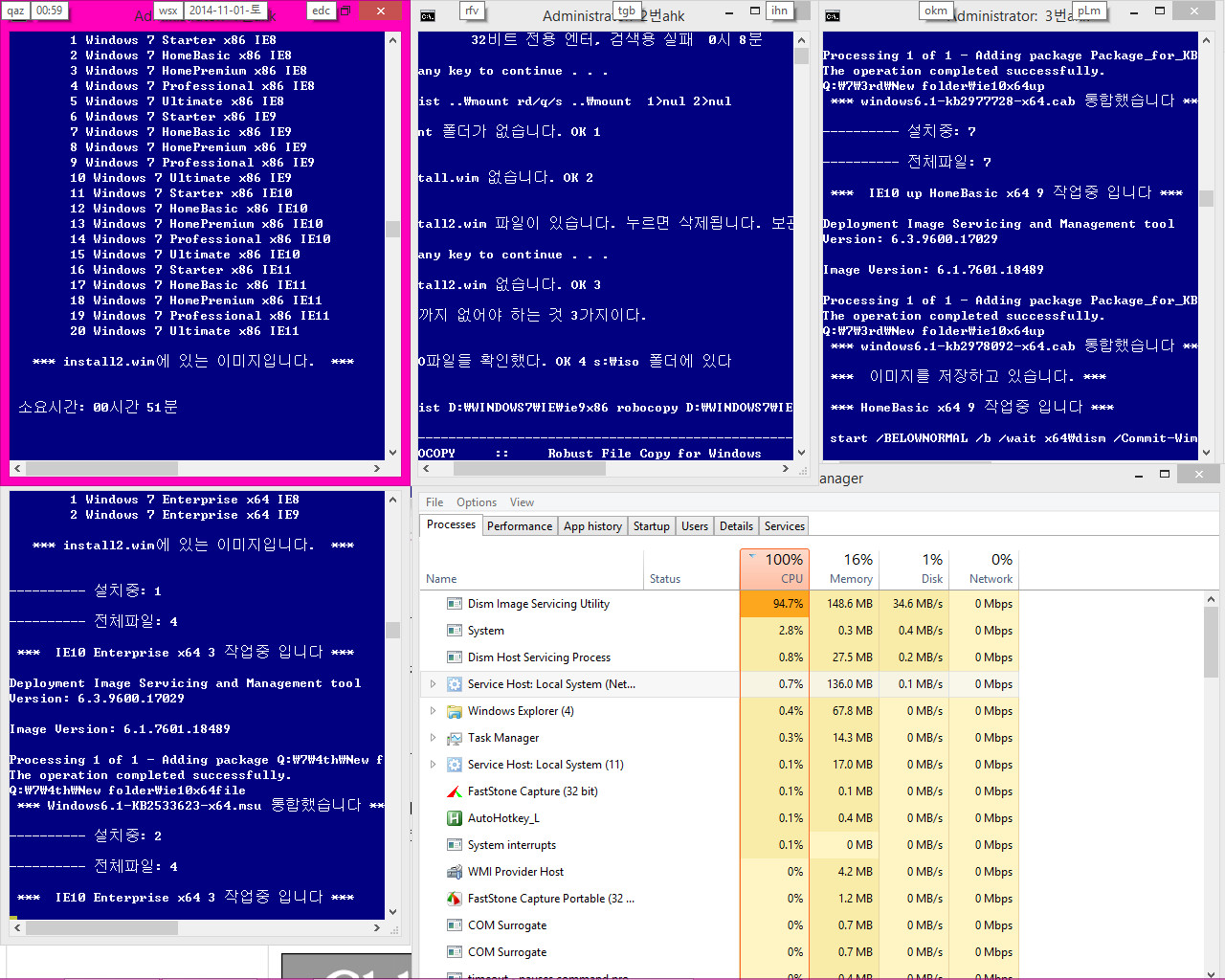The image size is (1225, 980).
Task: Sort processes by the Status column
Action: coord(691,568)
